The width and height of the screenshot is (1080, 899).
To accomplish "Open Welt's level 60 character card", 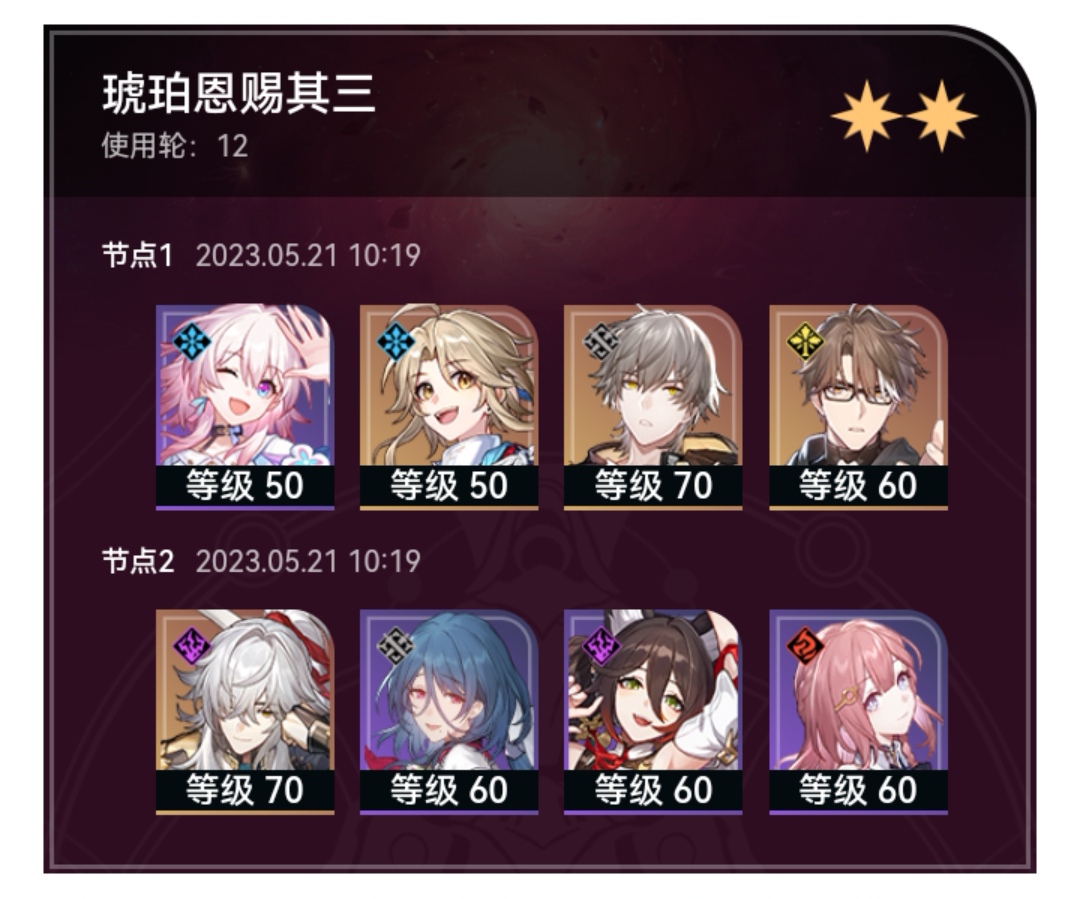I will click(858, 407).
